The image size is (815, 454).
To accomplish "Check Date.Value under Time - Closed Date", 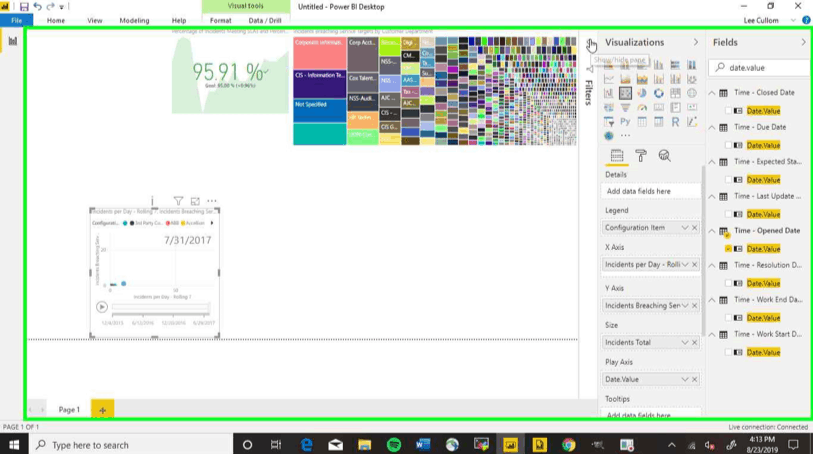I will click(728, 111).
